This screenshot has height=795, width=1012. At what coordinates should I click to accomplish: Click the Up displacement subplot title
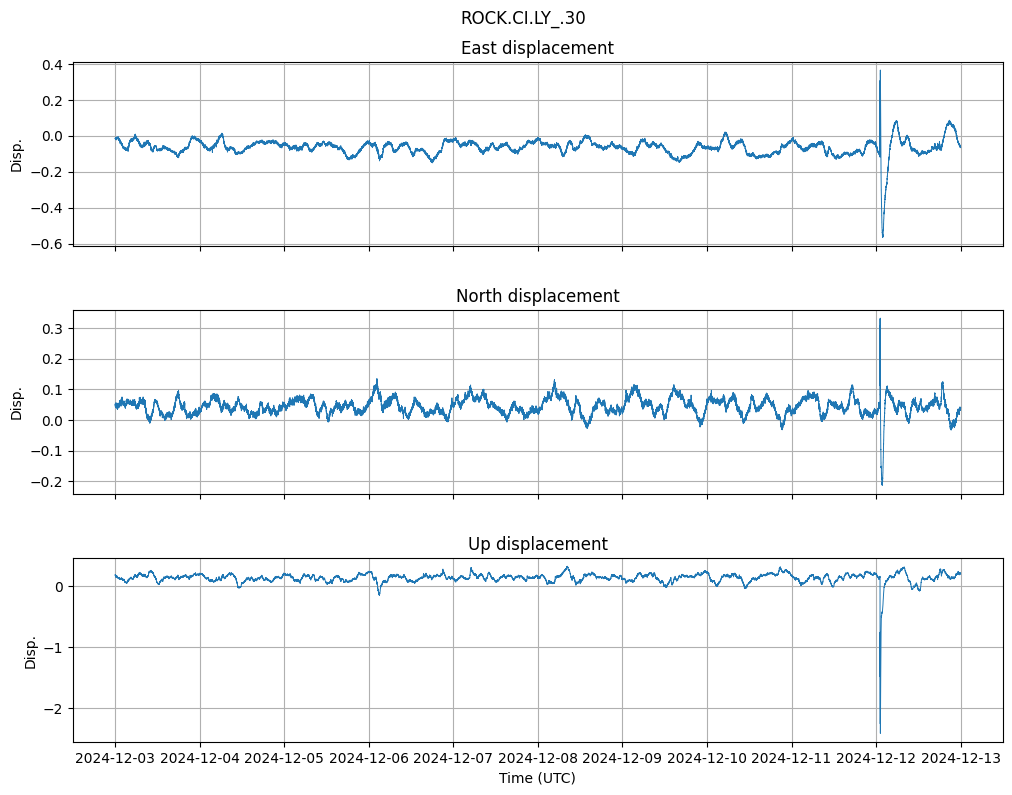pyautogui.click(x=537, y=544)
